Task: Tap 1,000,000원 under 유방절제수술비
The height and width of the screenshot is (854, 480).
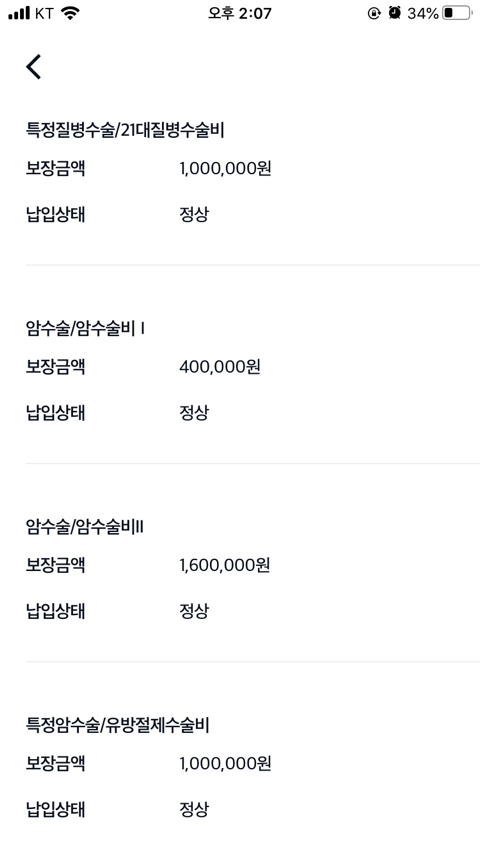Action: pos(226,764)
